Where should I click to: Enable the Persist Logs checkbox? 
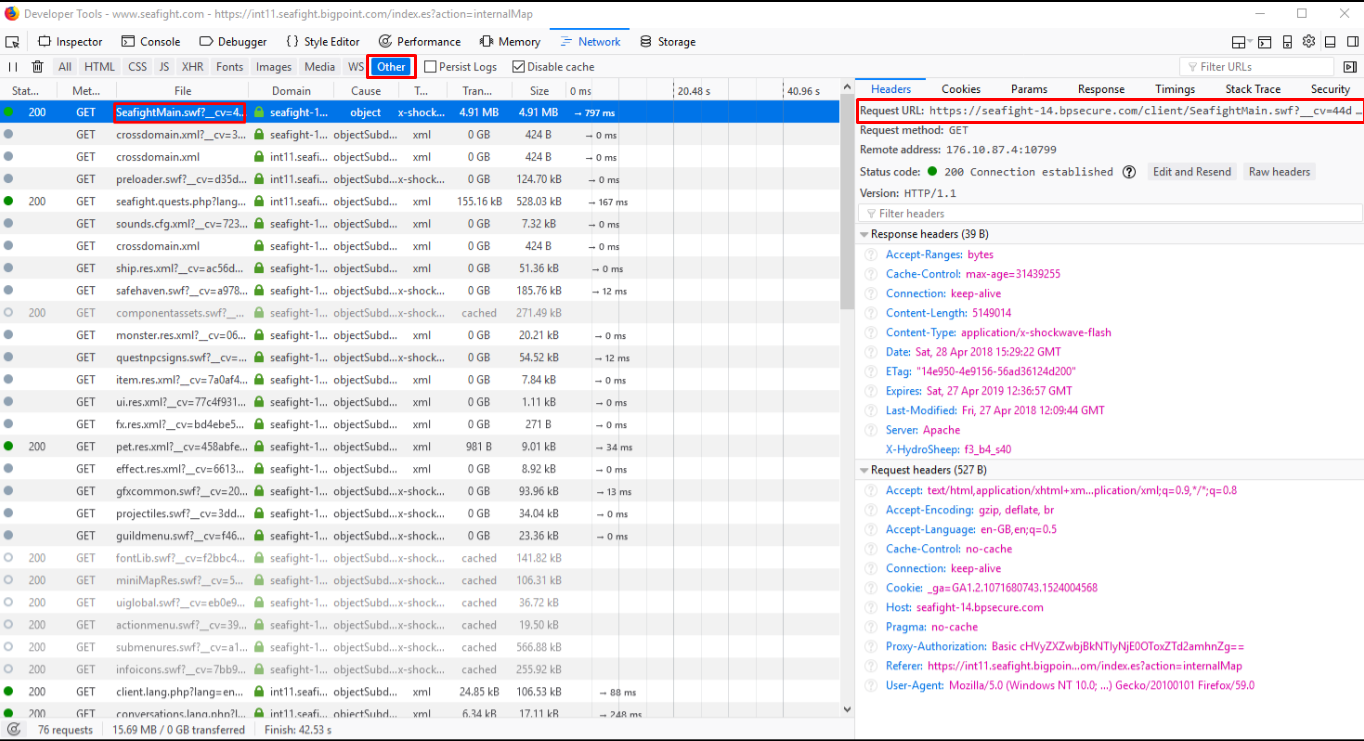430,67
